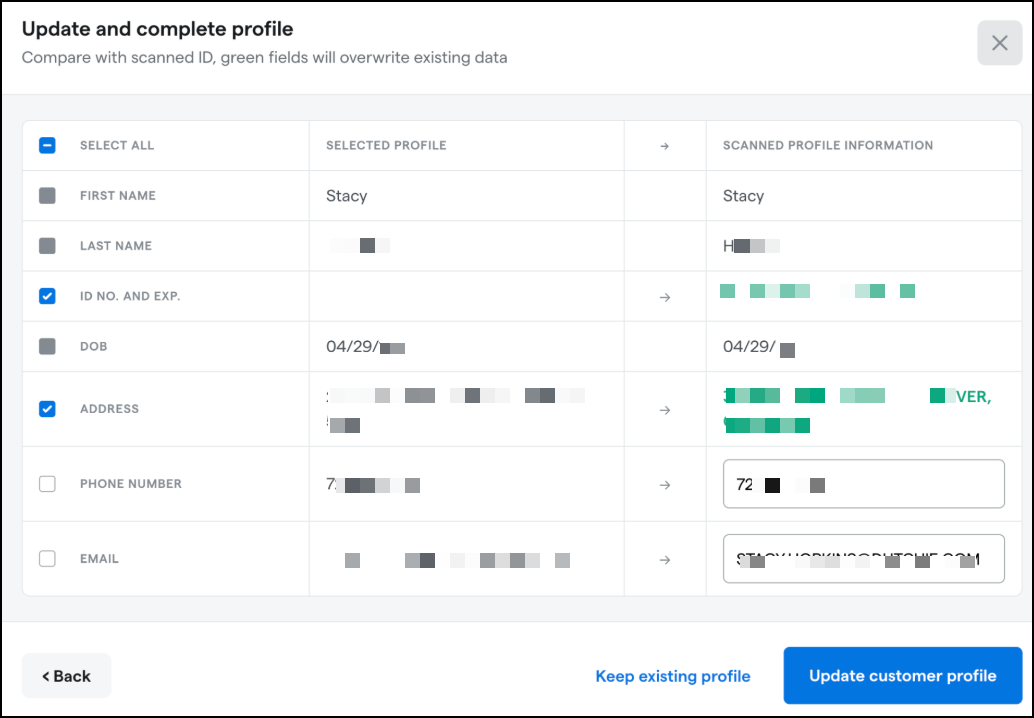
Task: Click the scanned profile DOB value
Action: pyautogui.click(x=759, y=347)
